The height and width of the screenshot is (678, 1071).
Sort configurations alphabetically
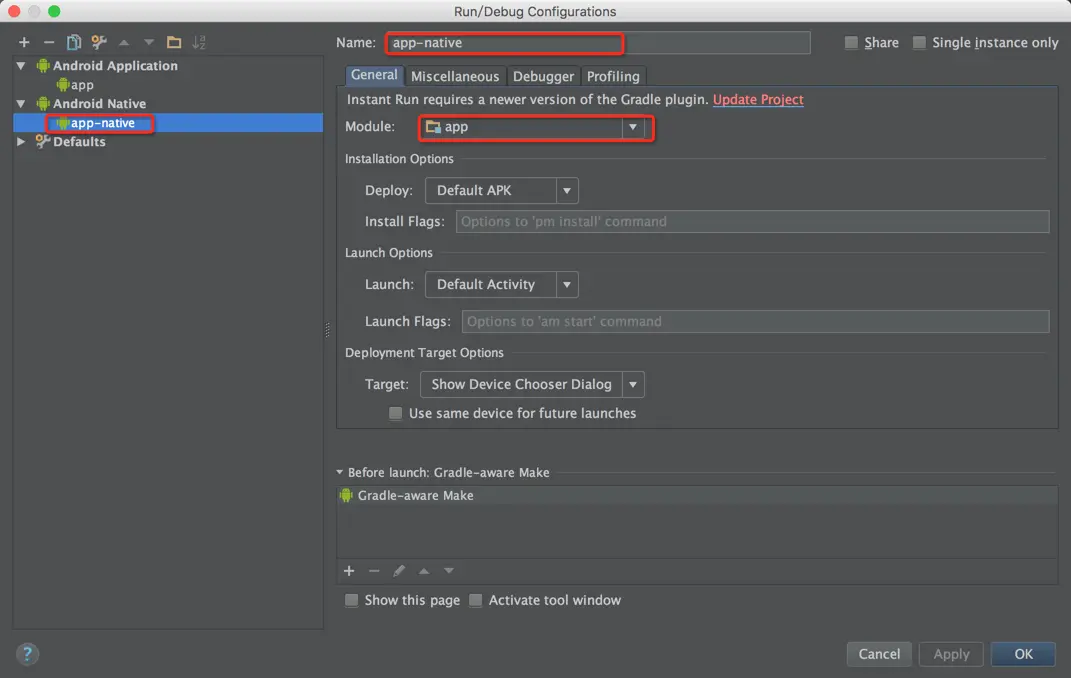tap(199, 42)
